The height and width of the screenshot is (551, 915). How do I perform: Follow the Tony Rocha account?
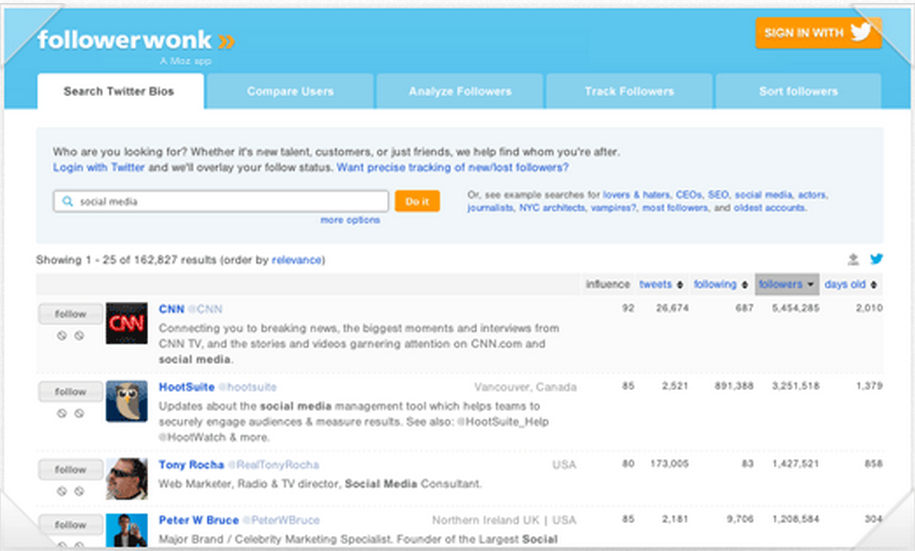click(71, 469)
